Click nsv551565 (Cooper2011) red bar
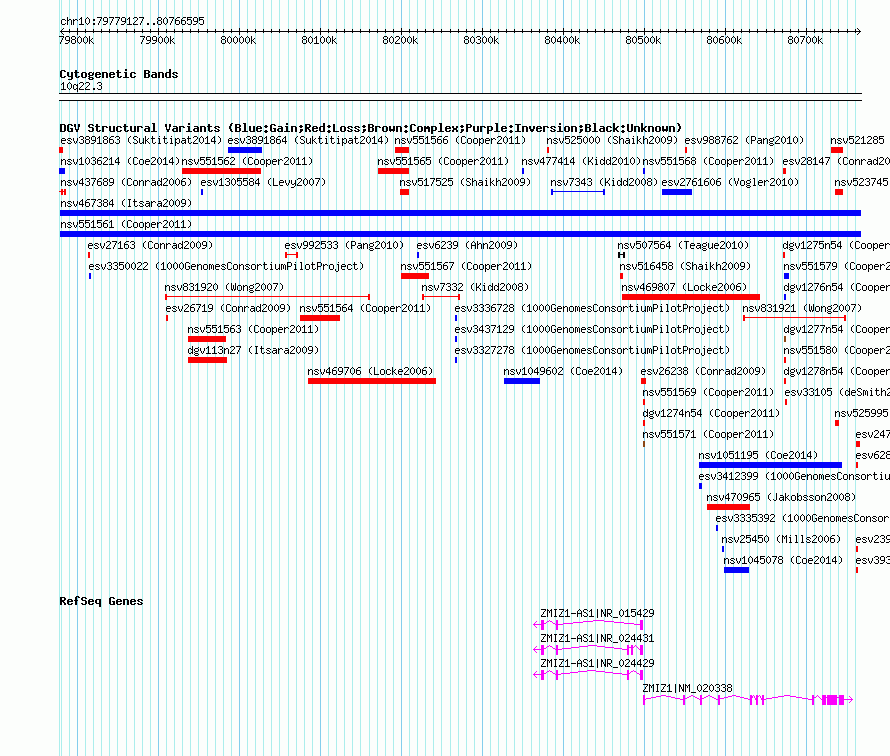Screen dimensions: 890x756 pyautogui.click(x=393, y=171)
